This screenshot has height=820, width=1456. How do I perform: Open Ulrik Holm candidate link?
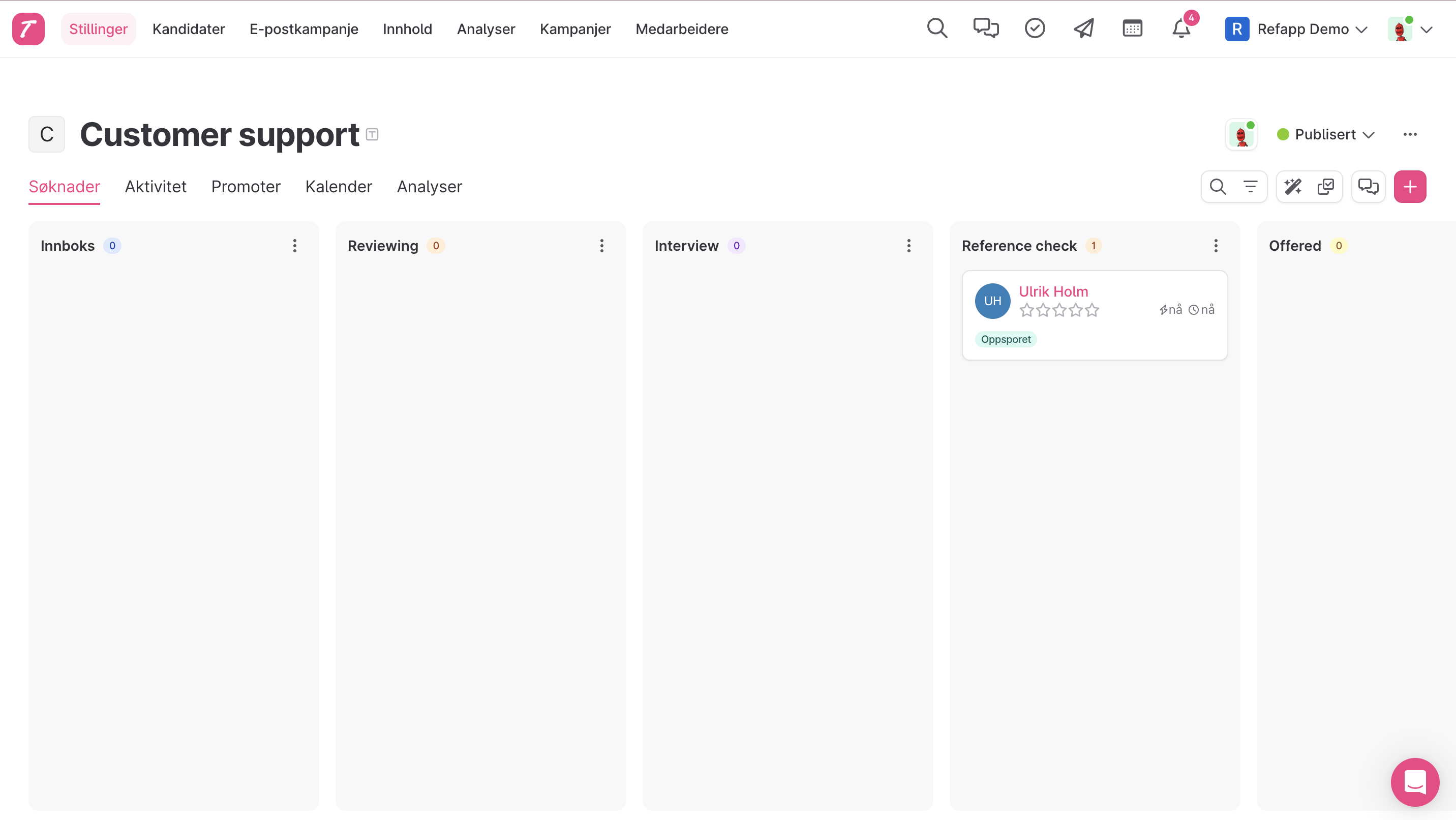(x=1053, y=291)
